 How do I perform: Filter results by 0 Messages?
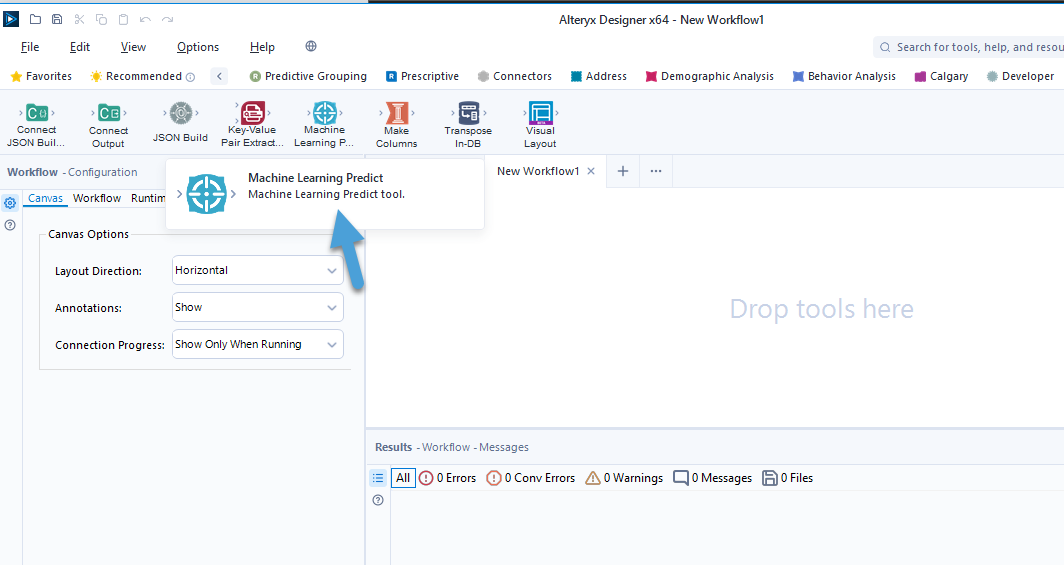[x=712, y=478]
